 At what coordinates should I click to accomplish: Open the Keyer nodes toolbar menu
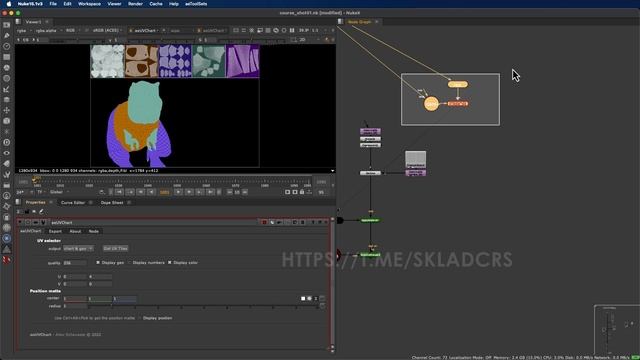[x=7, y=89]
